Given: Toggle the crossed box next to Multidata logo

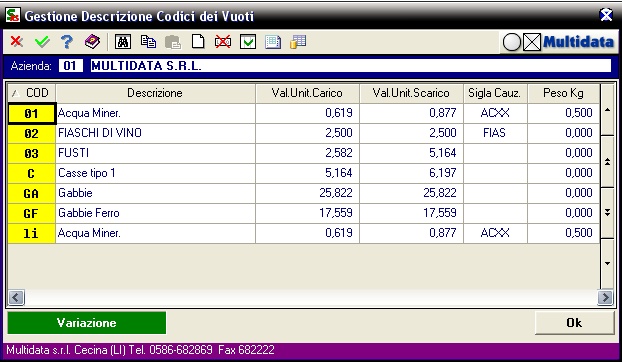Looking at the screenshot, I should pyautogui.click(x=532, y=42).
